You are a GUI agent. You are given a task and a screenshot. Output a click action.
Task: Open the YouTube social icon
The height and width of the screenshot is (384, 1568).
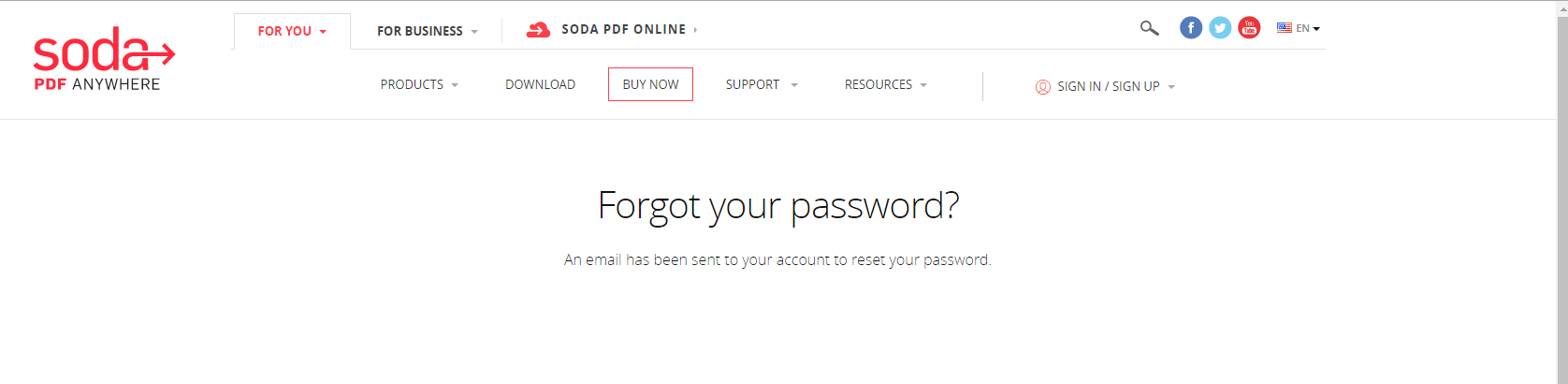(1249, 28)
